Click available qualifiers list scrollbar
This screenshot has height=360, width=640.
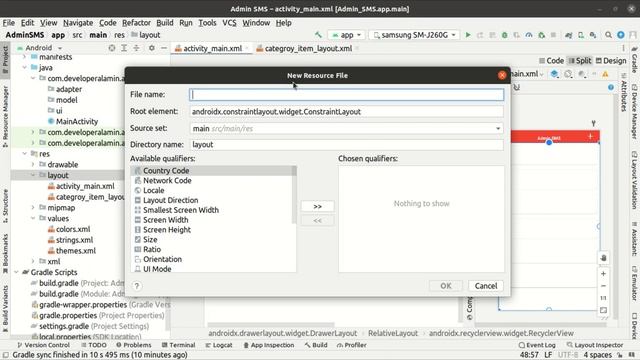click(x=294, y=195)
